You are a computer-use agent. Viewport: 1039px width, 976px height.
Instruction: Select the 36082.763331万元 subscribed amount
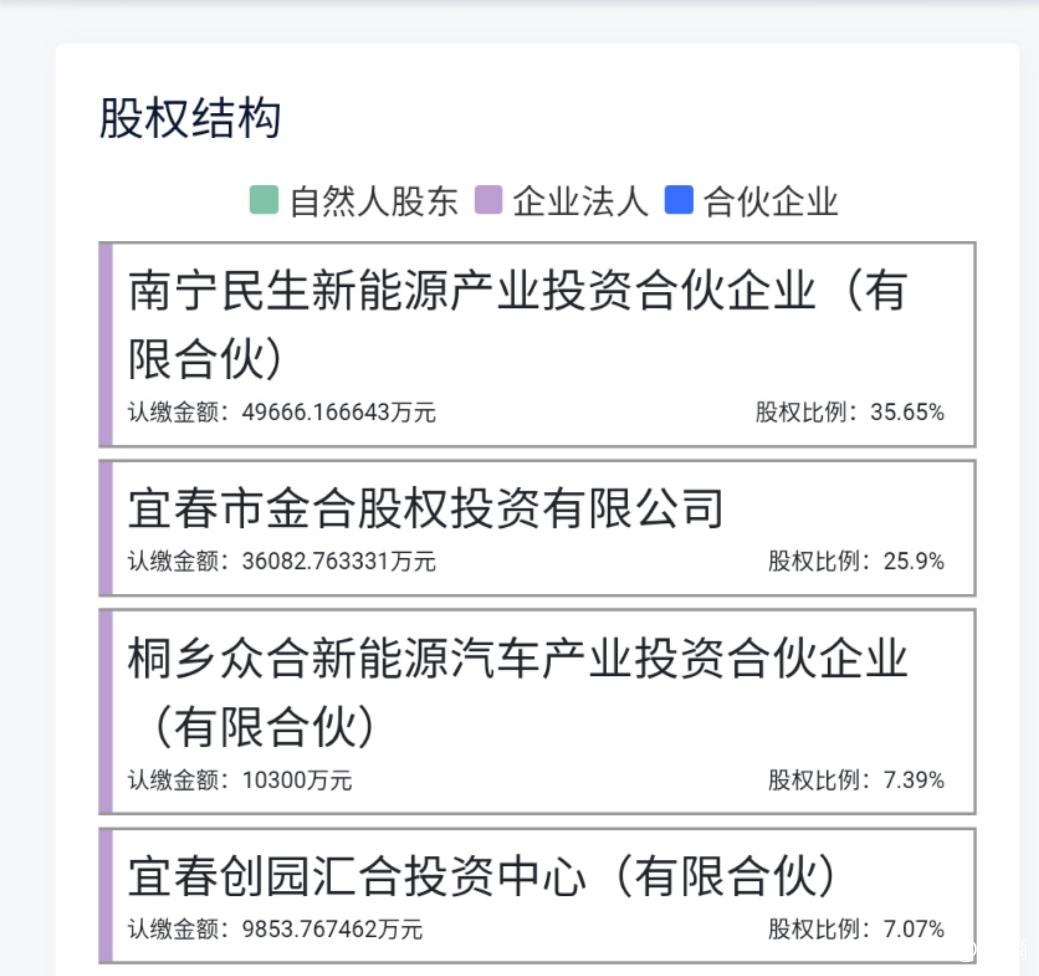click(x=339, y=561)
